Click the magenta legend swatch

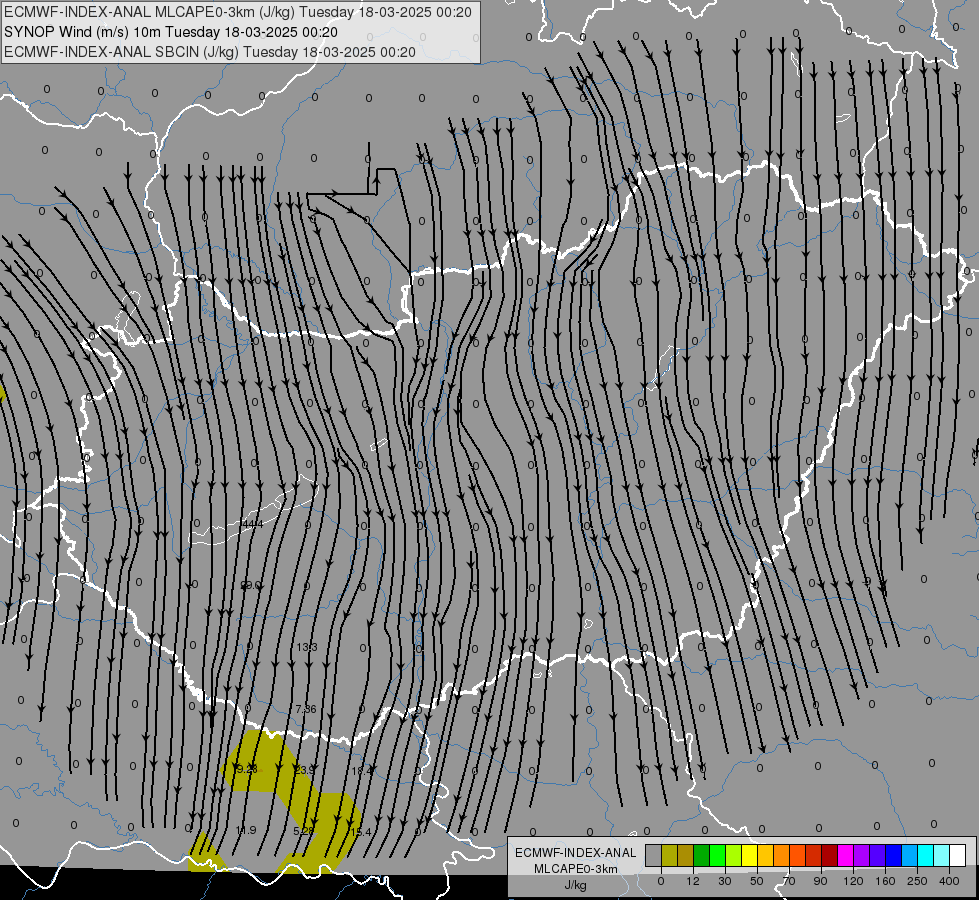point(845,855)
